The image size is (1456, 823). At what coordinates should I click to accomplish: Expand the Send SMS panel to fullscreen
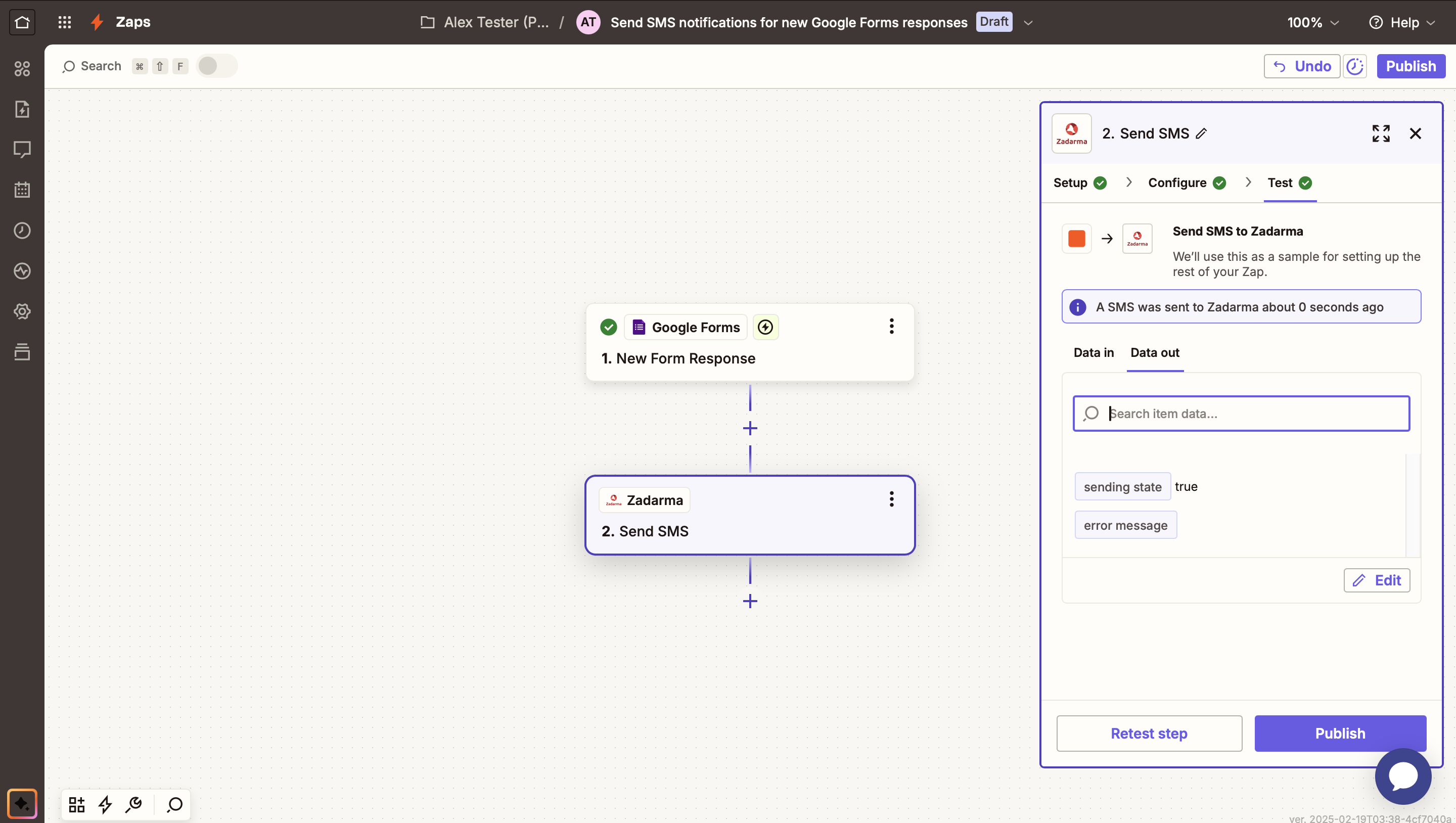coord(1380,133)
